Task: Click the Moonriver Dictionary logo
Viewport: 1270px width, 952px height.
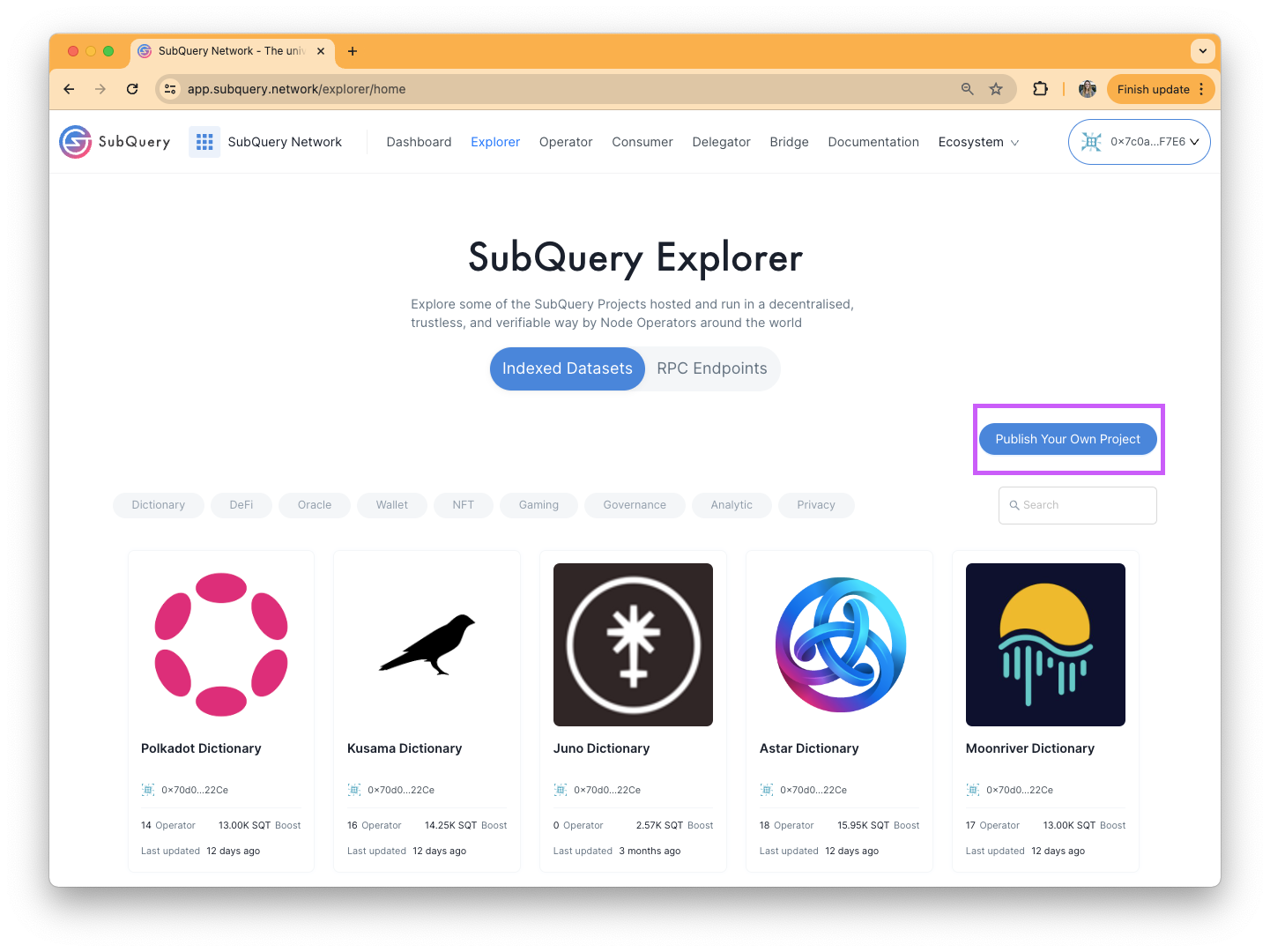Action: [x=1045, y=644]
